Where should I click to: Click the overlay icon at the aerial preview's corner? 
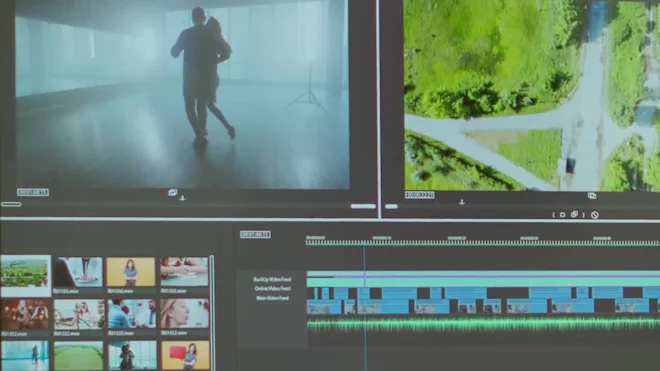point(592,196)
